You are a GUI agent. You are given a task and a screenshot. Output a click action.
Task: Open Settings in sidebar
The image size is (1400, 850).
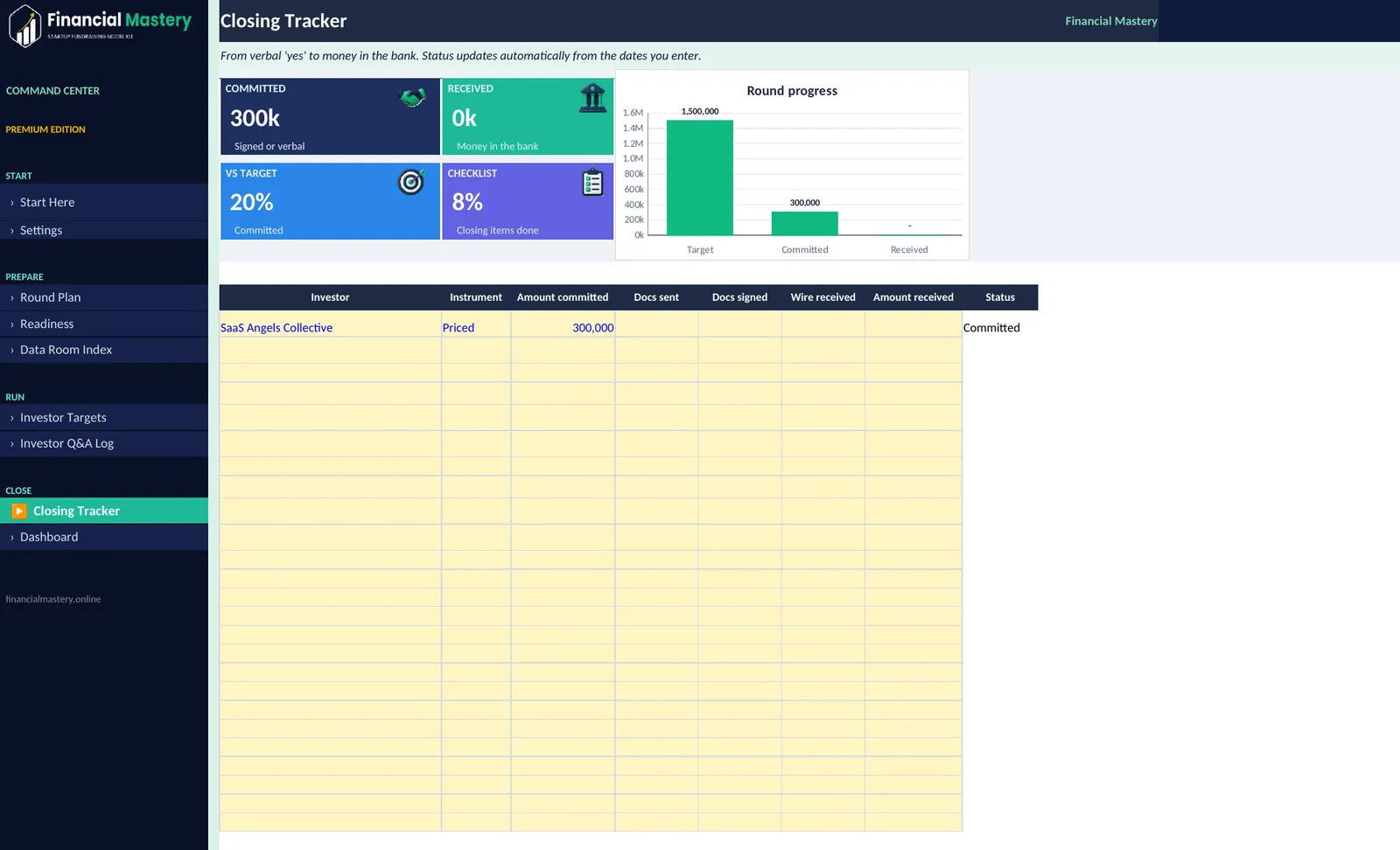tap(104, 231)
